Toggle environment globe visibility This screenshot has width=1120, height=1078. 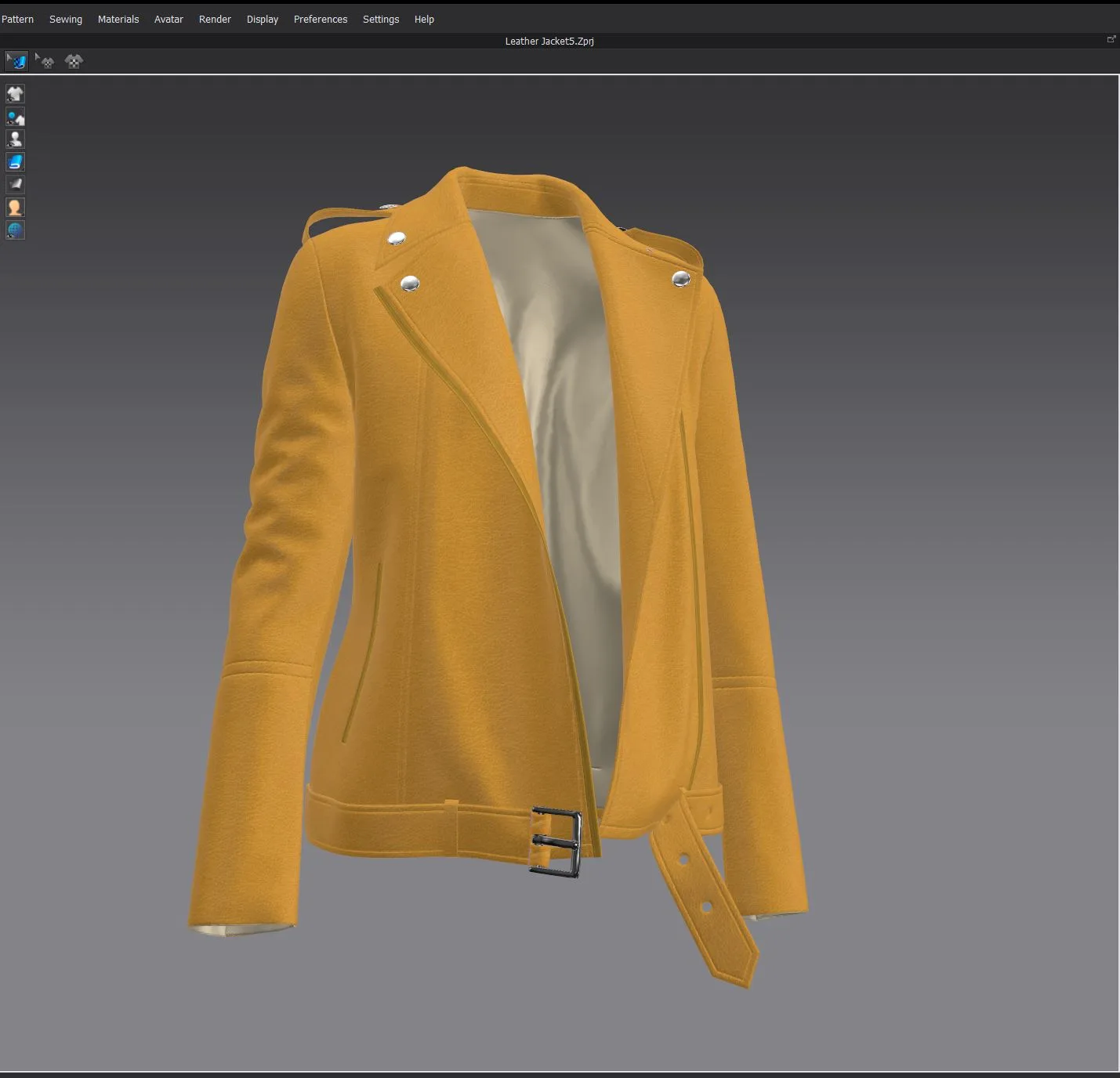15,230
